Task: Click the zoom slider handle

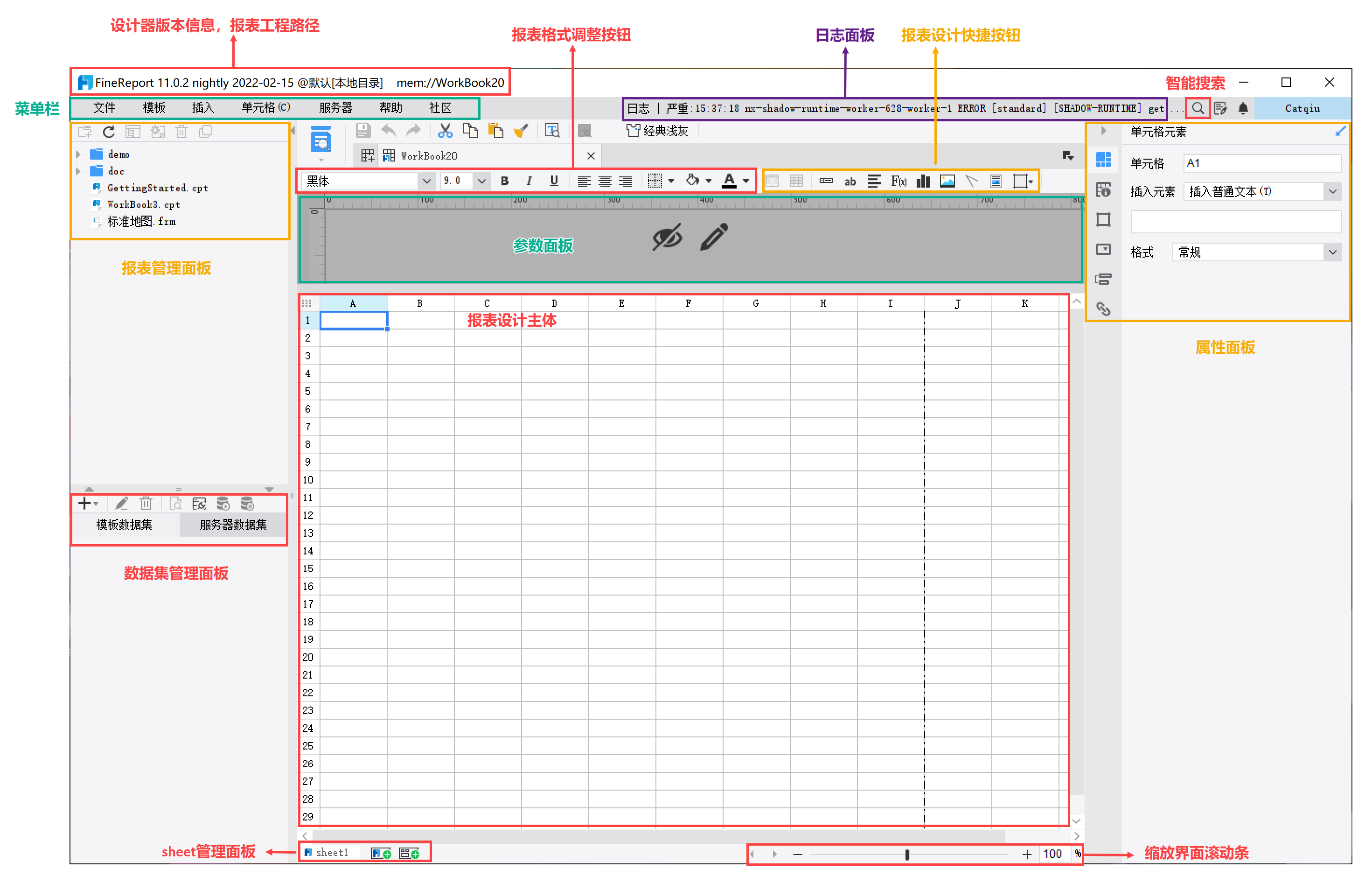Action: point(906,855)
